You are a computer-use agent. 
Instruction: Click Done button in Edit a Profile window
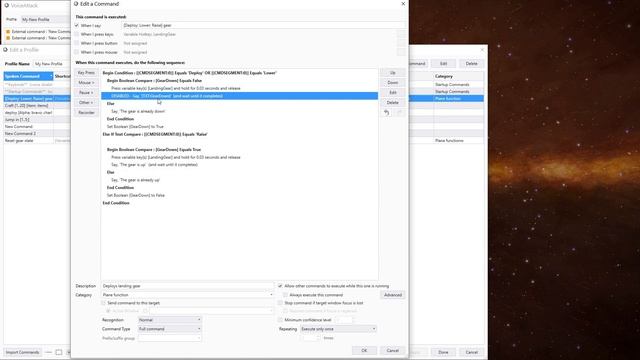pos(443,352)
